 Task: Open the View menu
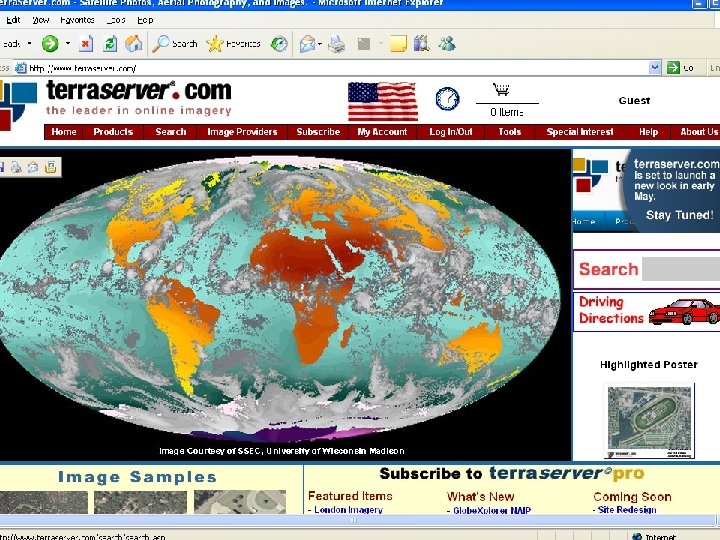click(x=41, y=20)
